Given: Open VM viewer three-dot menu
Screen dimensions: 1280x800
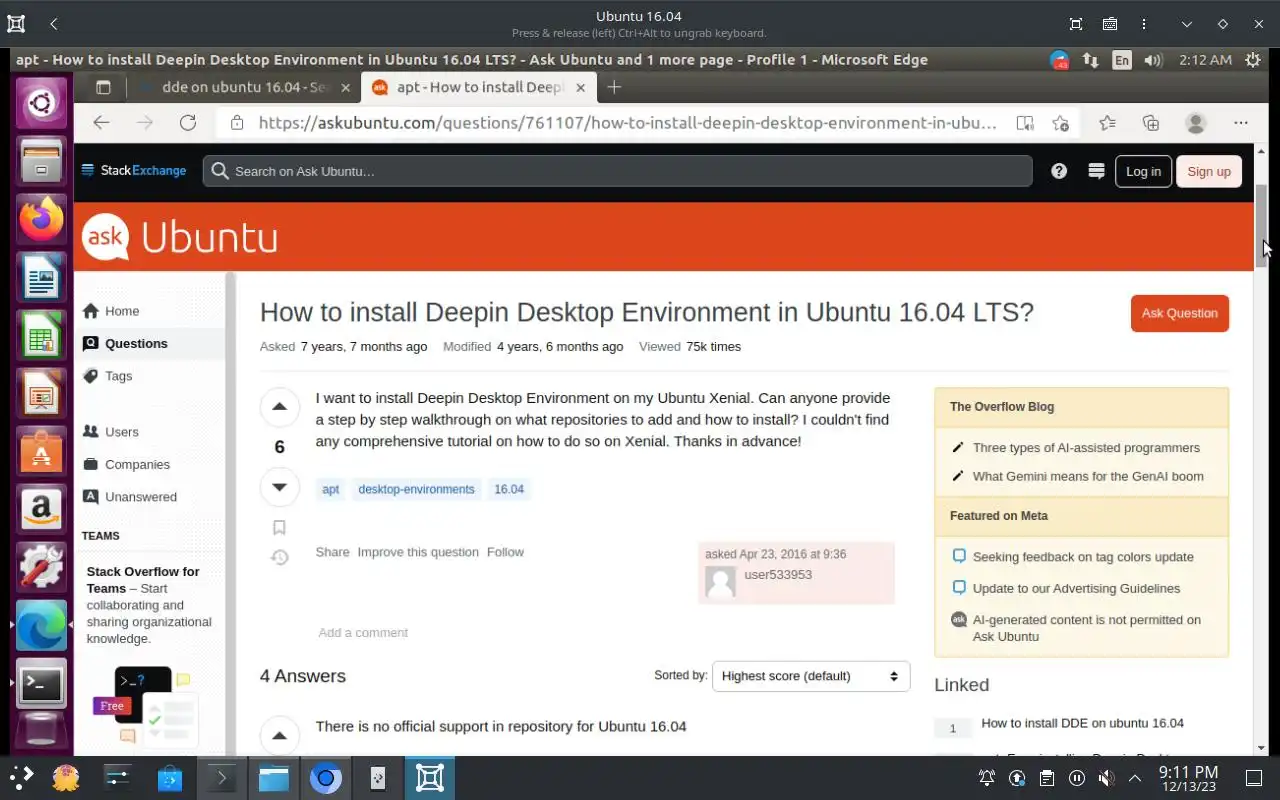Looking at the screenshot, I should (1144, 23).
